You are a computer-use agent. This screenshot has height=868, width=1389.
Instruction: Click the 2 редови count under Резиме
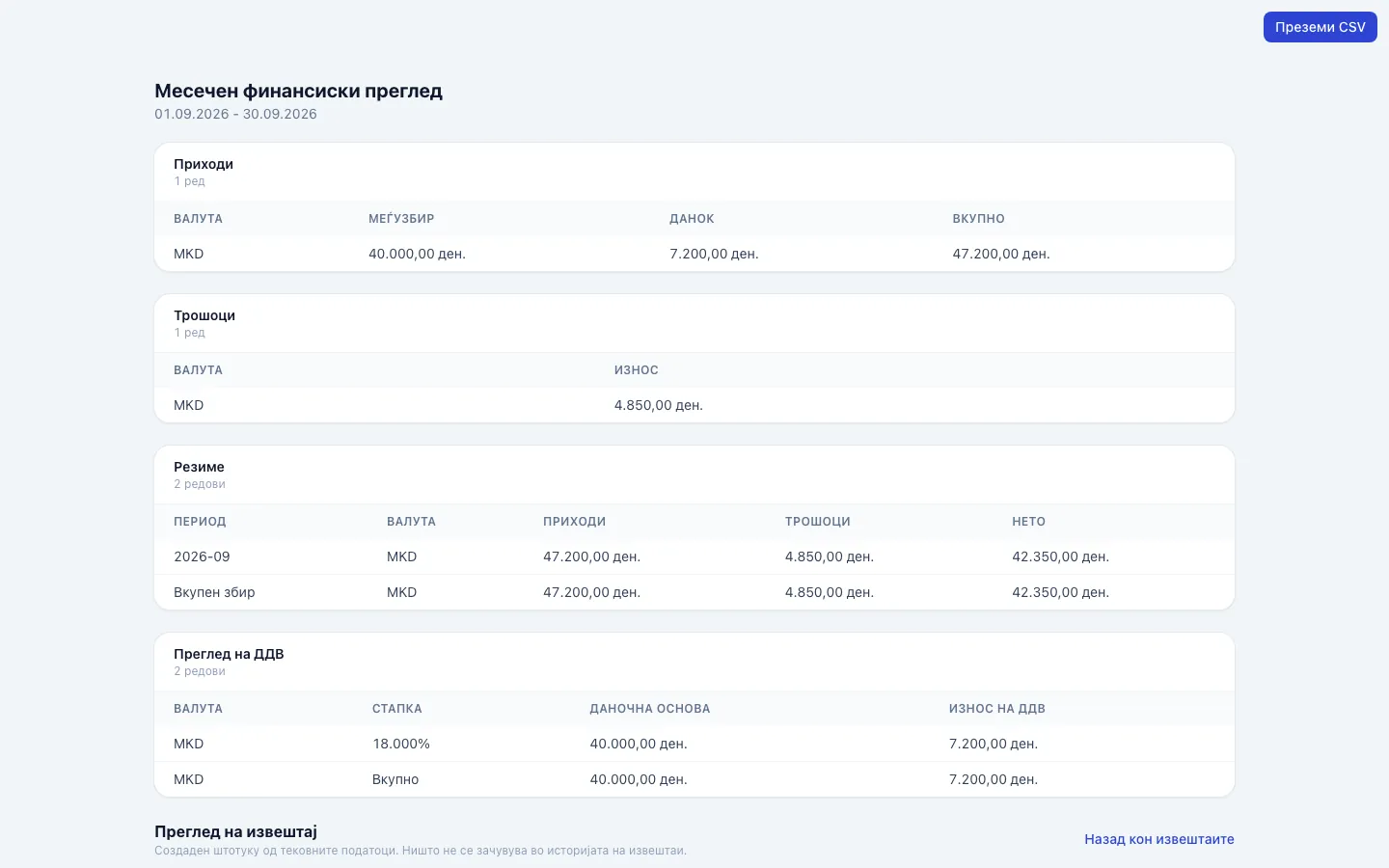click(199, 484)
